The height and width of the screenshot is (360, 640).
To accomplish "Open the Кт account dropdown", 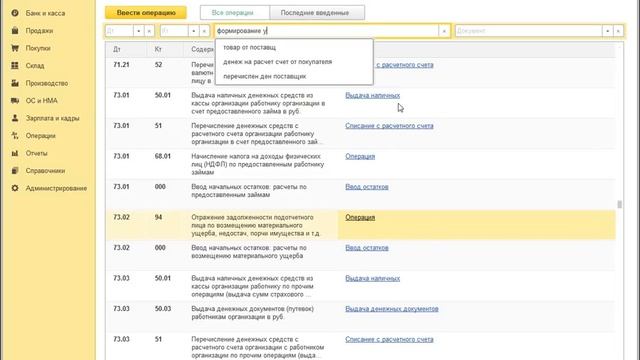I will [x=194, y=31].
